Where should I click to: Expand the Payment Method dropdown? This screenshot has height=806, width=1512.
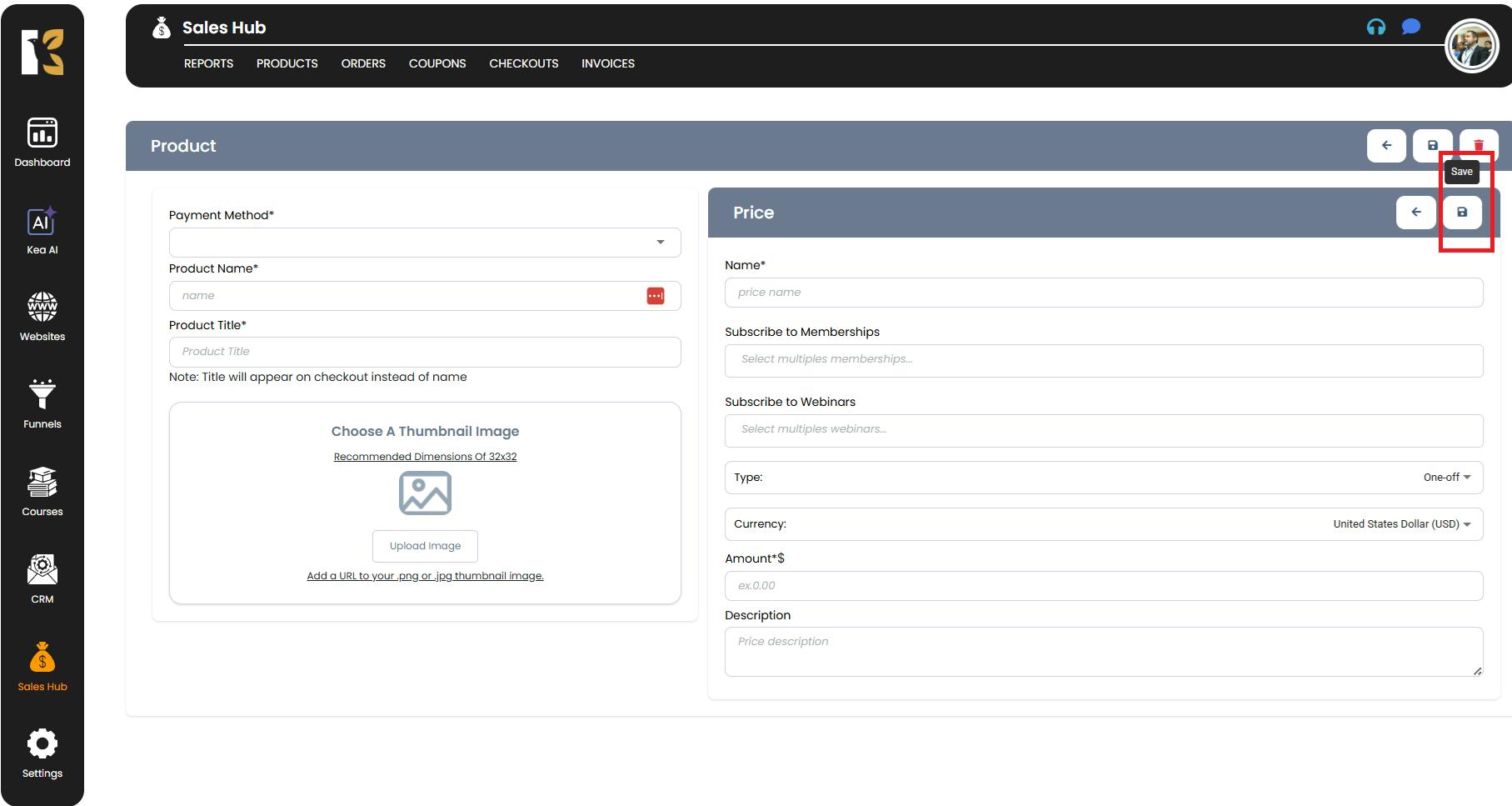point(425,243)
